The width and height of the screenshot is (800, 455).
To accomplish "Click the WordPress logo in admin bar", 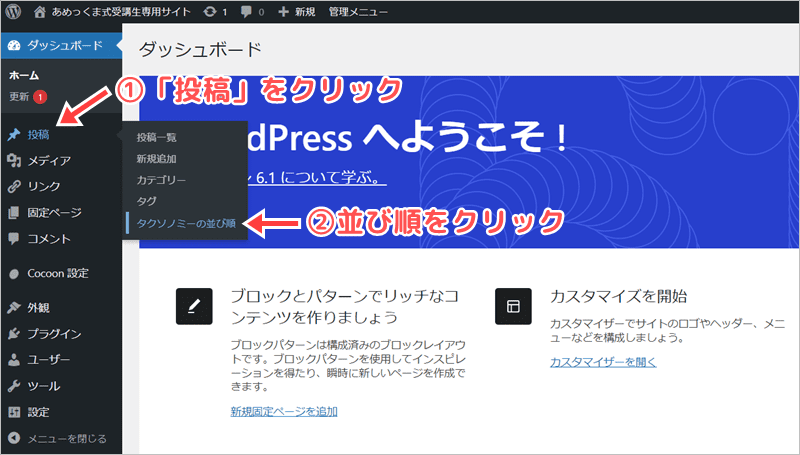I will click(15, 12).
